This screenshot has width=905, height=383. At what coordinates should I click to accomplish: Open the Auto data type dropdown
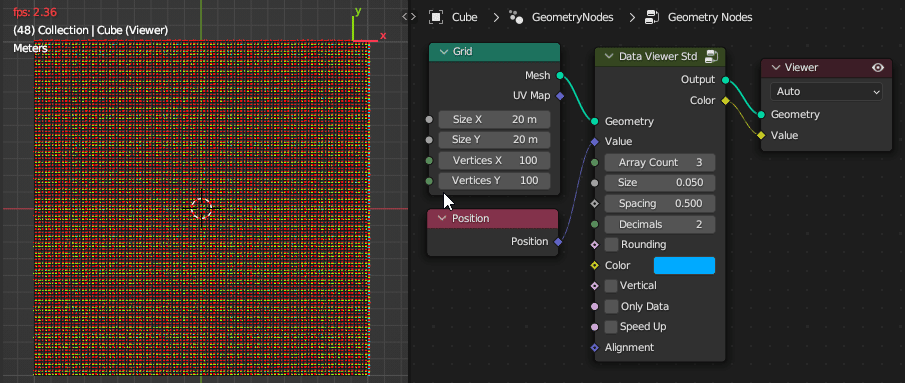826,91
